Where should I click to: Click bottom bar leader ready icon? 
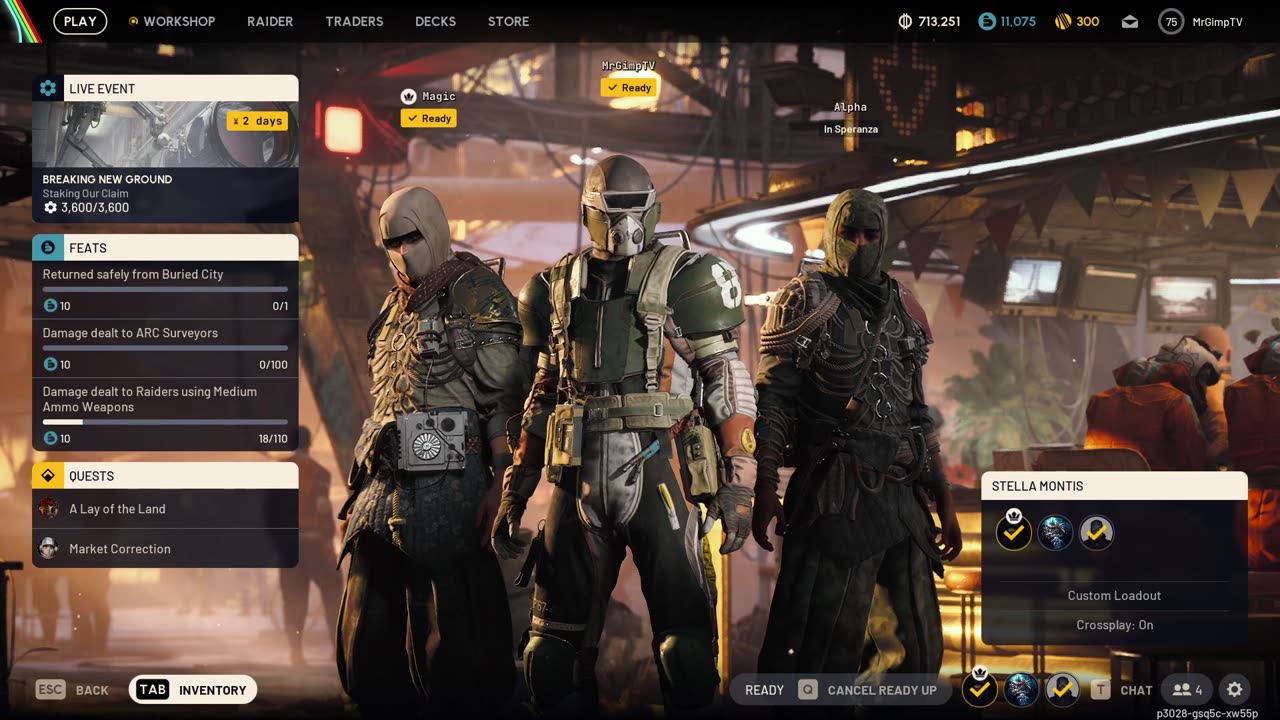[980, 689]
